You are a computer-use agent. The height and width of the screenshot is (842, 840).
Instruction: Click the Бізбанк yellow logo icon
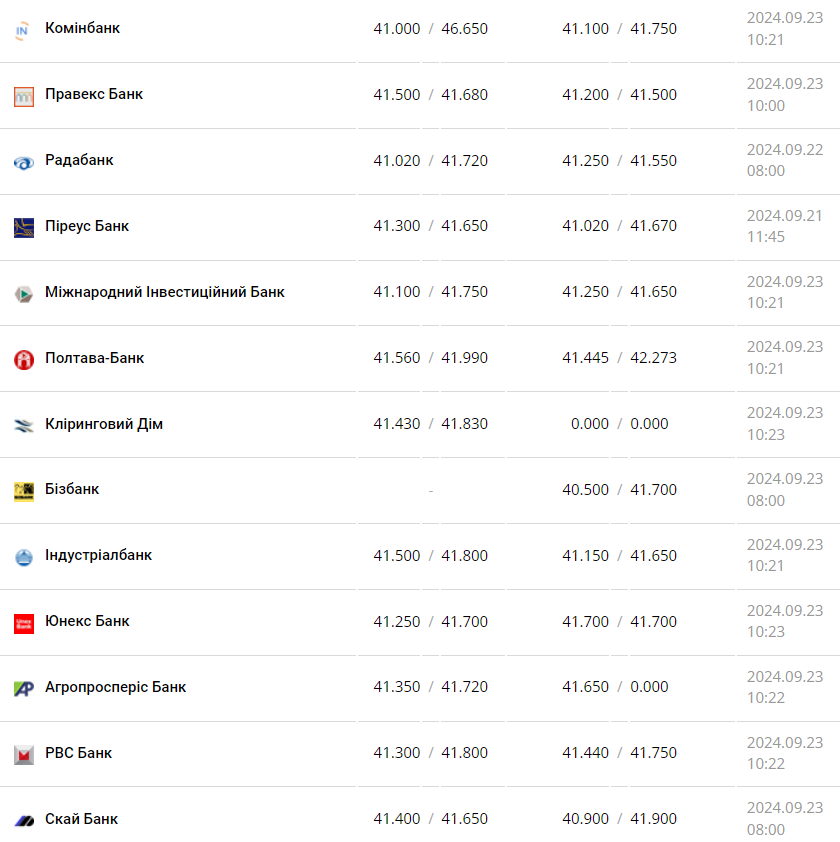(x=24, y=491)
